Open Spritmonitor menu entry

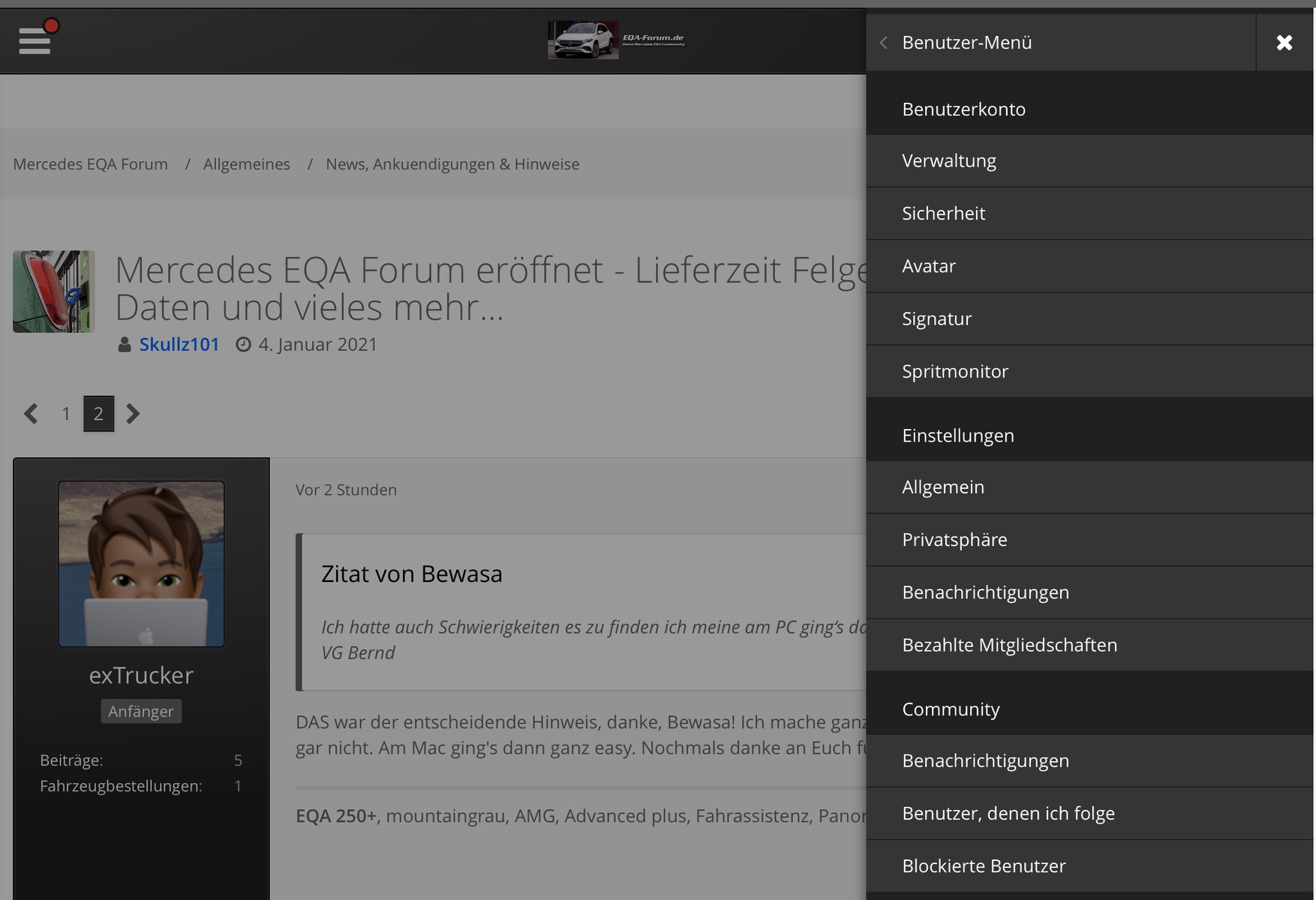(954, 371)
